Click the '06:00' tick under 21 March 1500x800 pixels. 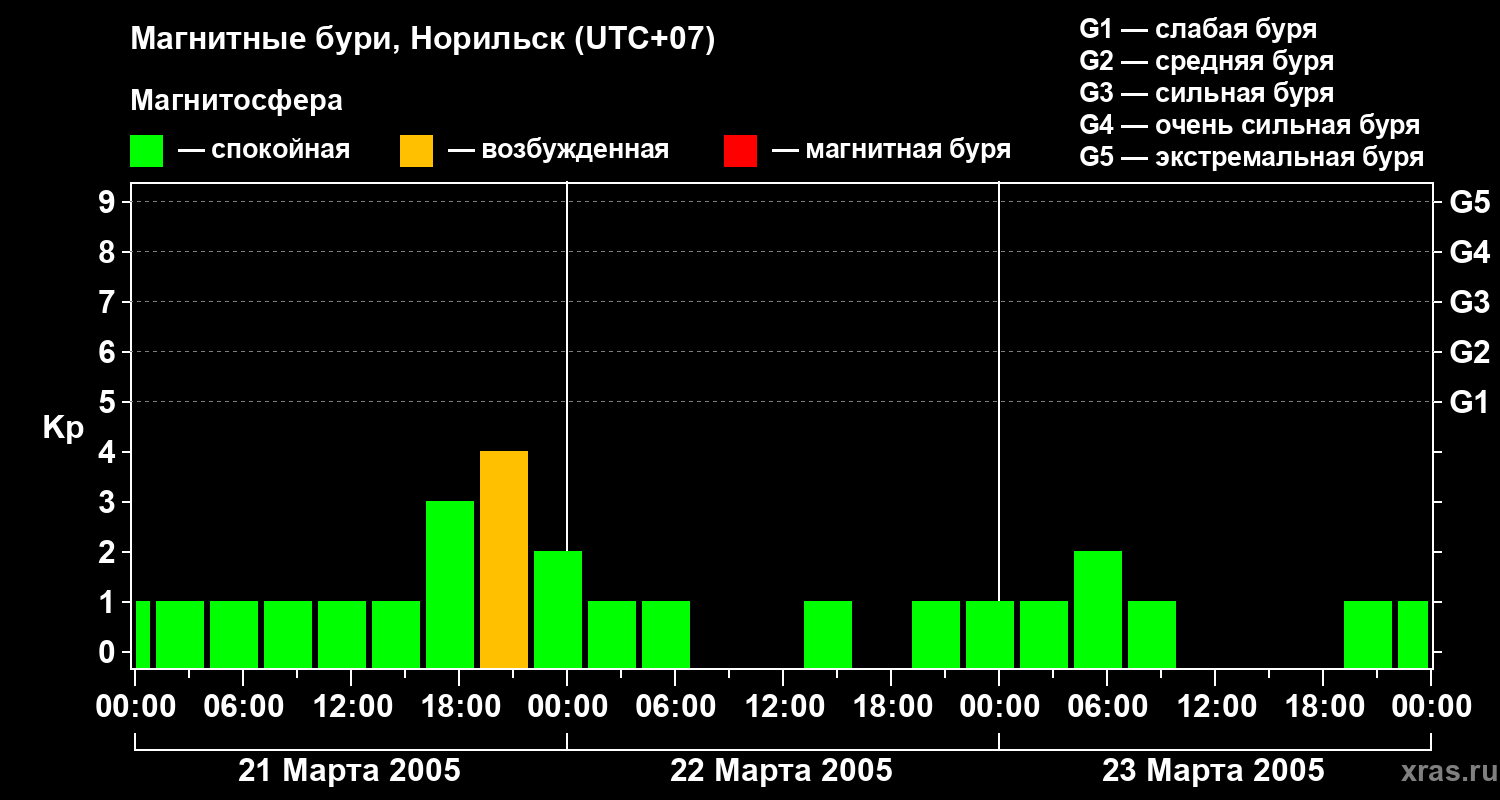(x=243, y=707)
